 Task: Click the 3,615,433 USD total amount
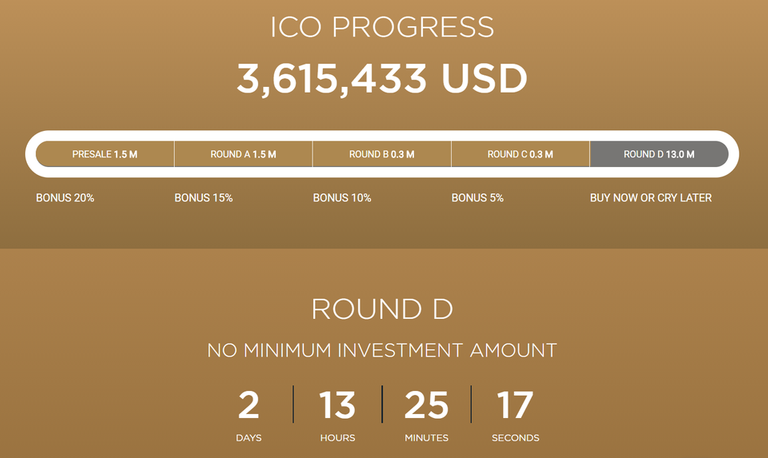tap(382, 78)
